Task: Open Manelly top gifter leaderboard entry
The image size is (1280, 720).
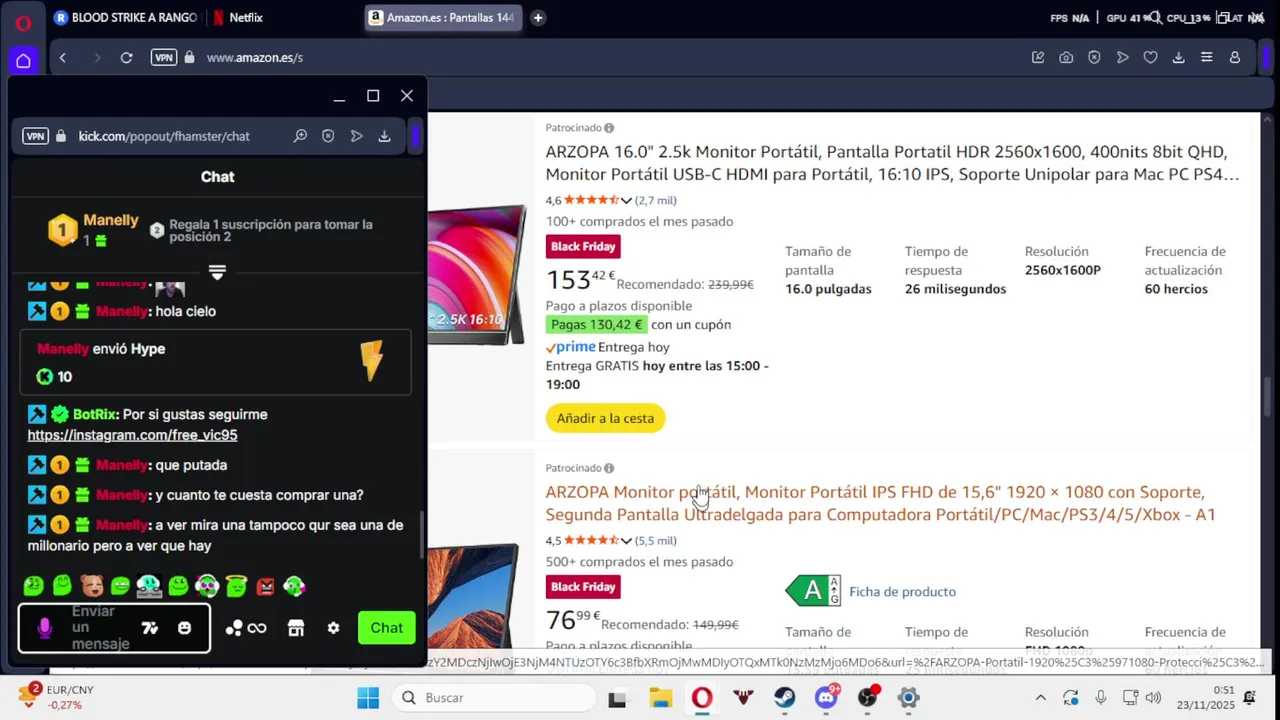Action: pos(94,230)
